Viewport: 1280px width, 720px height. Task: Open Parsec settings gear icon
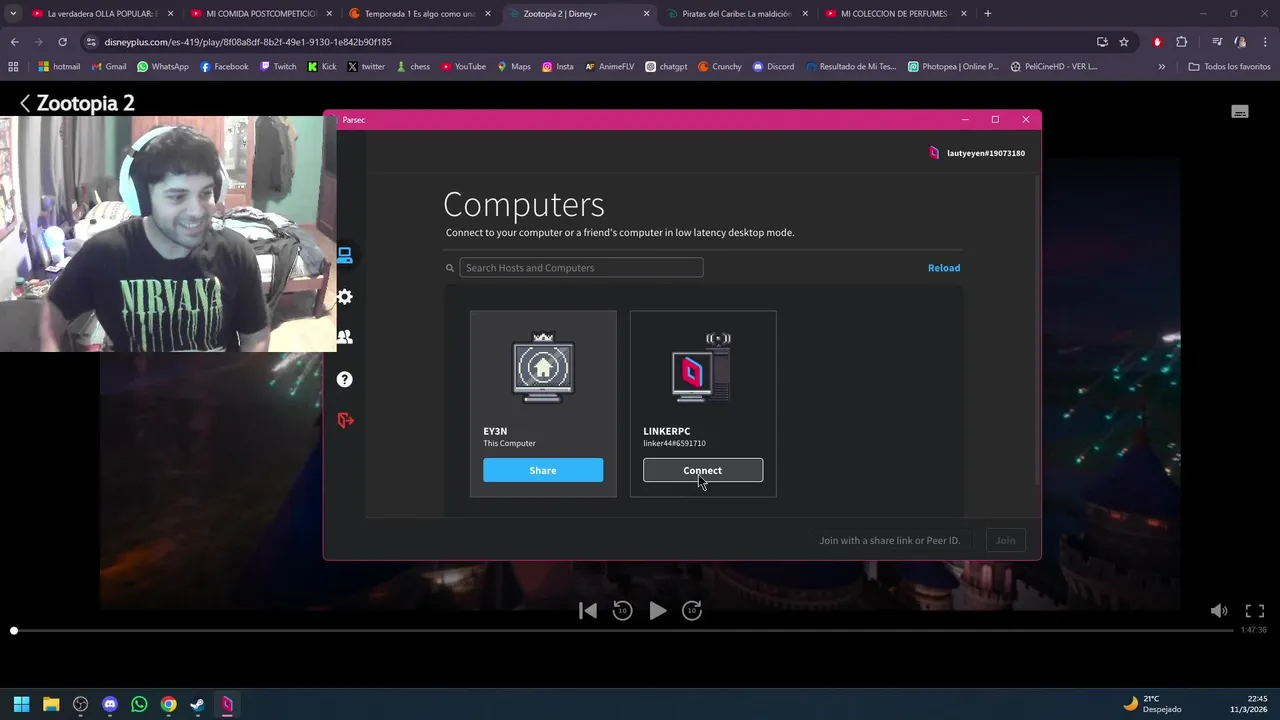click(x=344, y=297)
